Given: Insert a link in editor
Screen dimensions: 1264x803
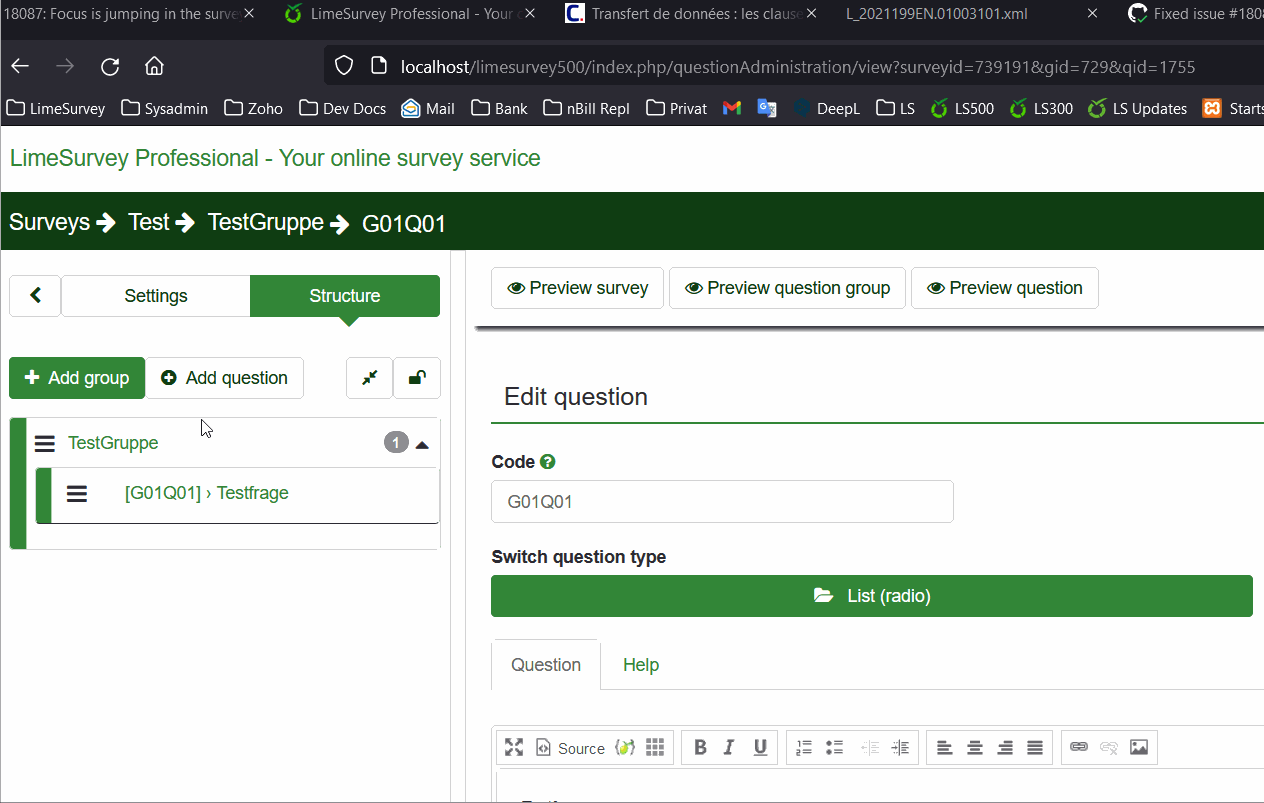Looking at the screenshot, I should pyautogui.click(x=1078, y=747).
